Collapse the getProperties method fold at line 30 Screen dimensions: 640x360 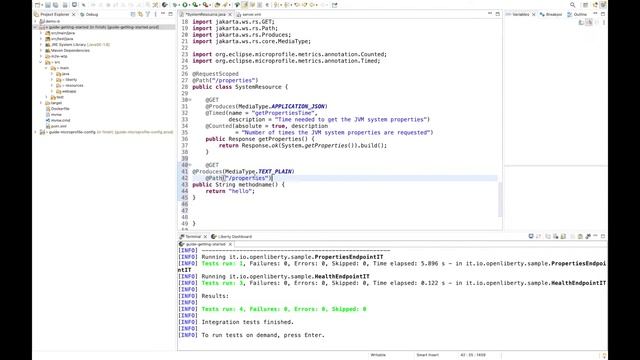190,100
